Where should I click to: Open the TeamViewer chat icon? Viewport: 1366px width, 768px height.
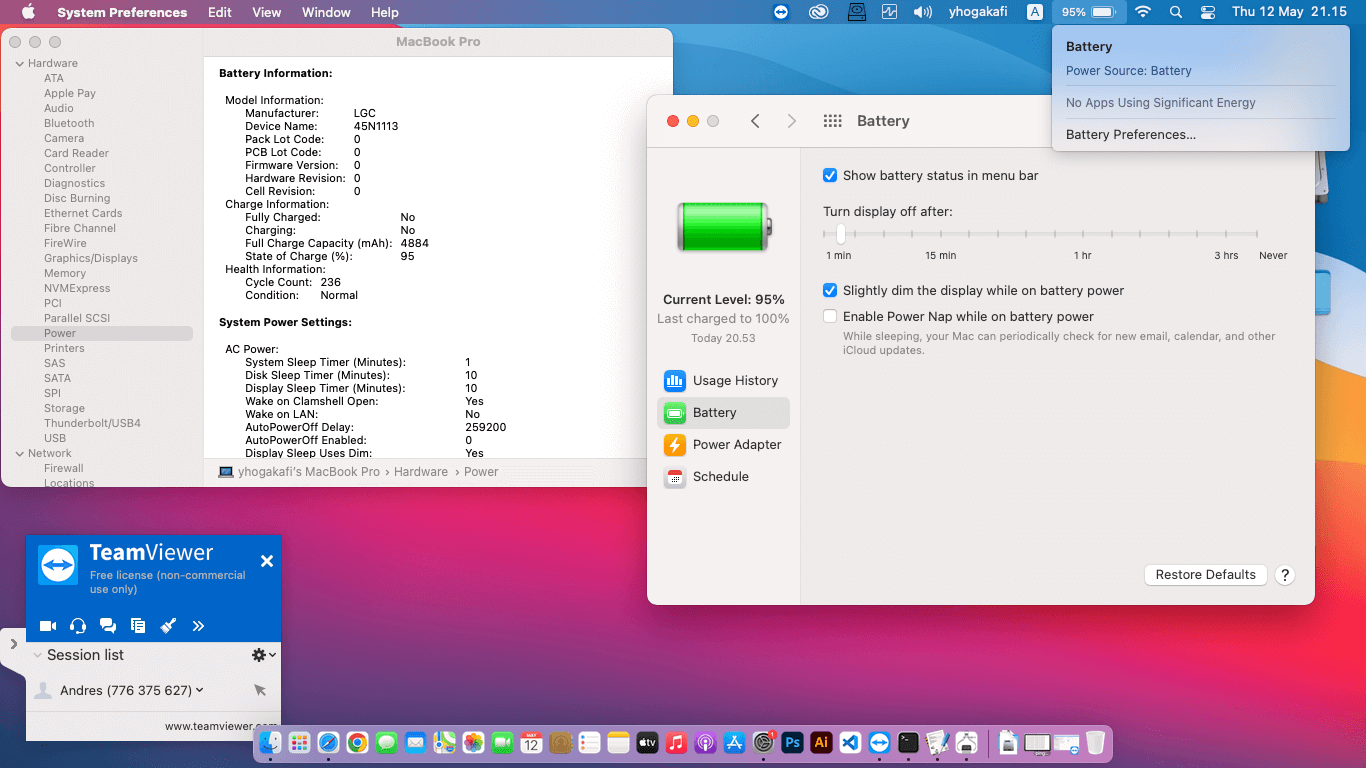108,626
